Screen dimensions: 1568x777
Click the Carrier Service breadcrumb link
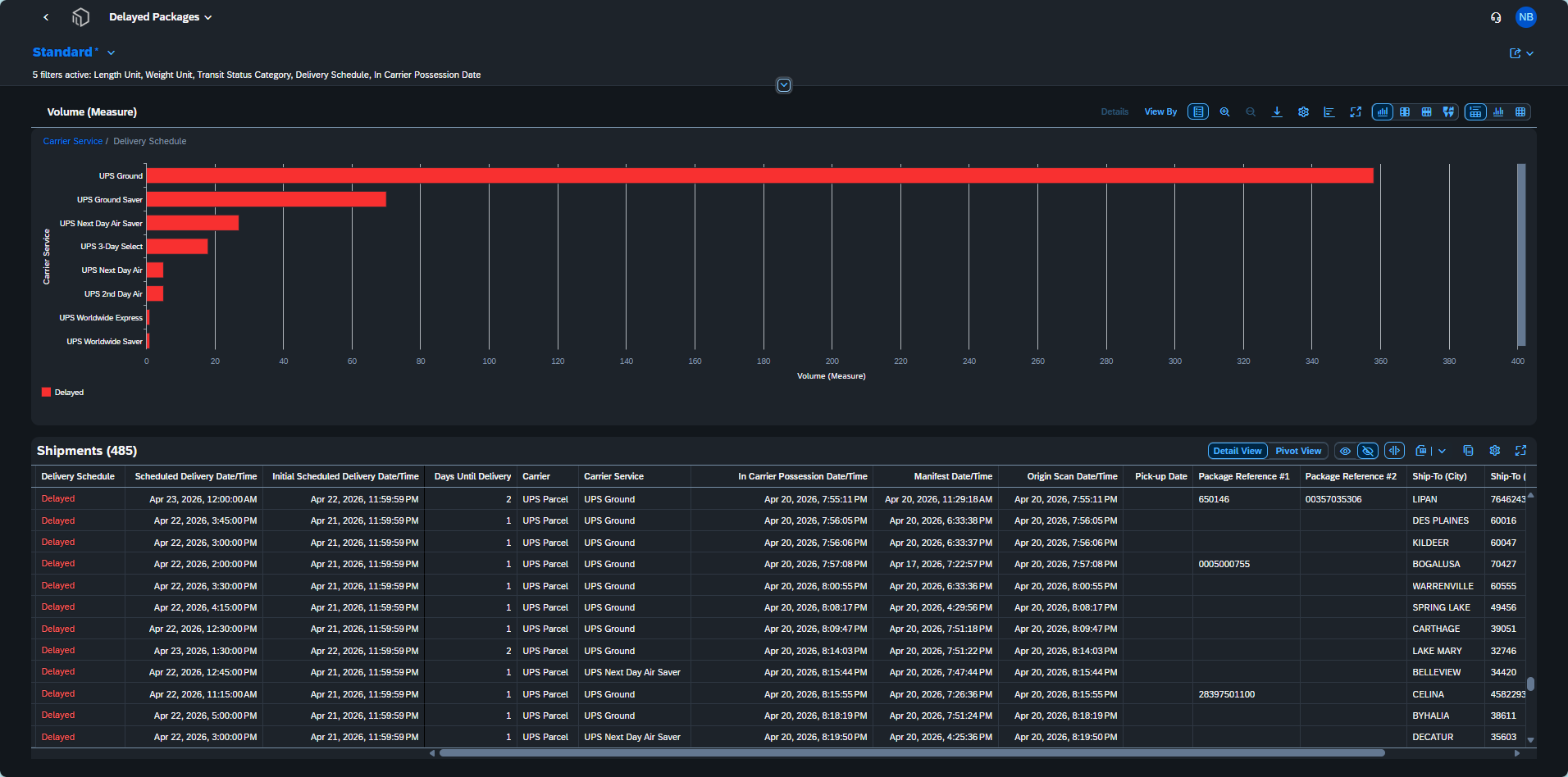73,141
